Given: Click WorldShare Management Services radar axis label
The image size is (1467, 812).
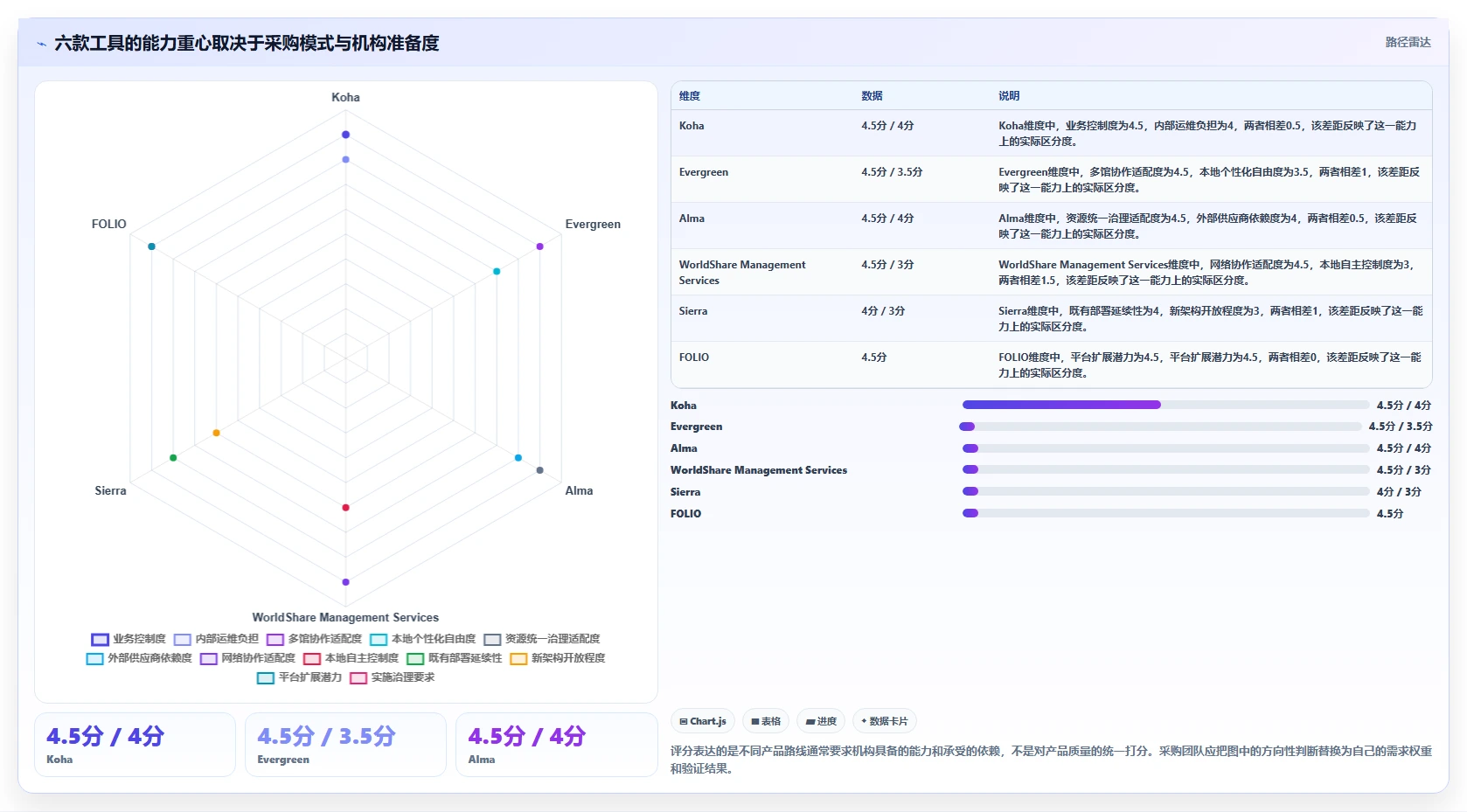Looking at the screenshot, I should tap(345, 617).
